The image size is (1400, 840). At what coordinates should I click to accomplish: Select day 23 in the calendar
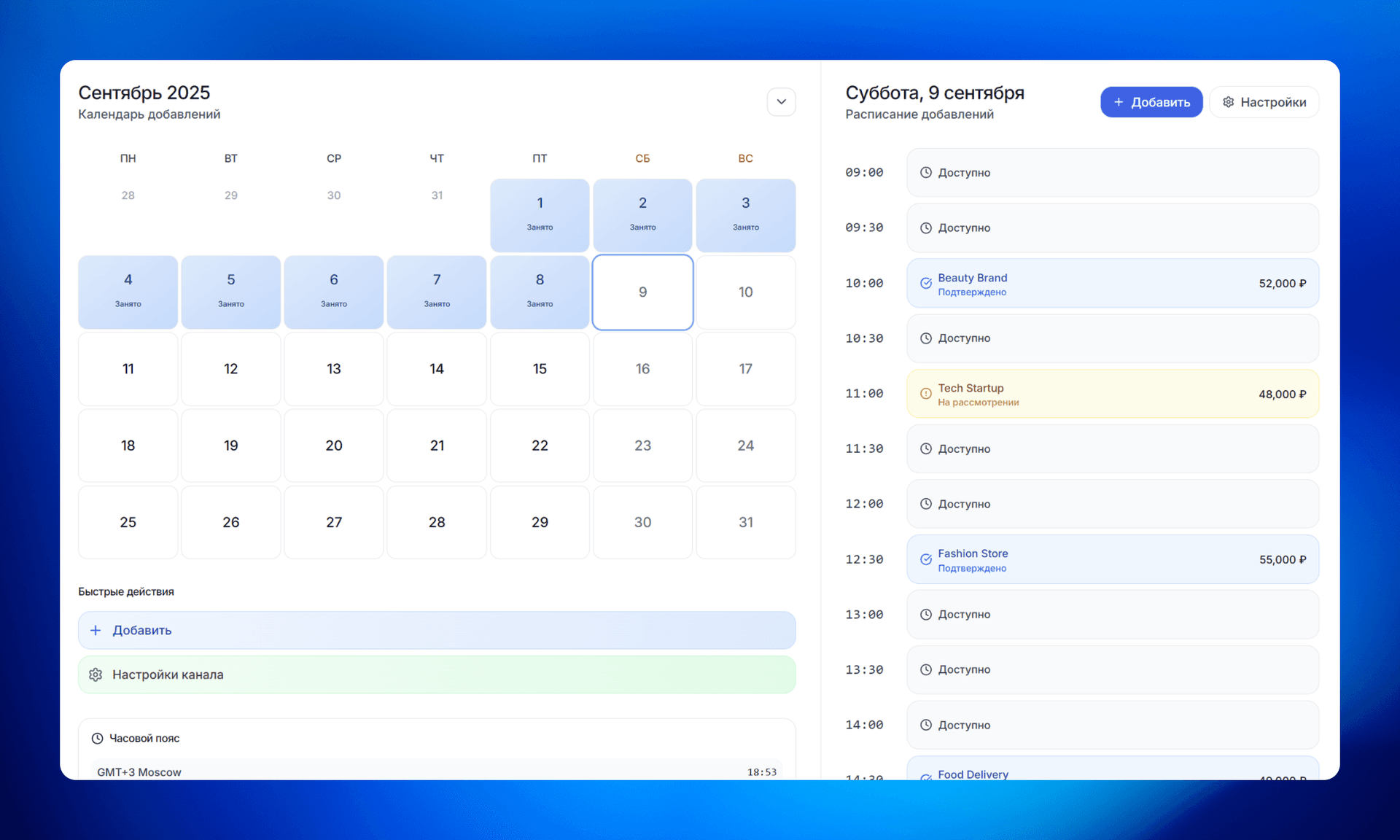[x=642, y=446]
